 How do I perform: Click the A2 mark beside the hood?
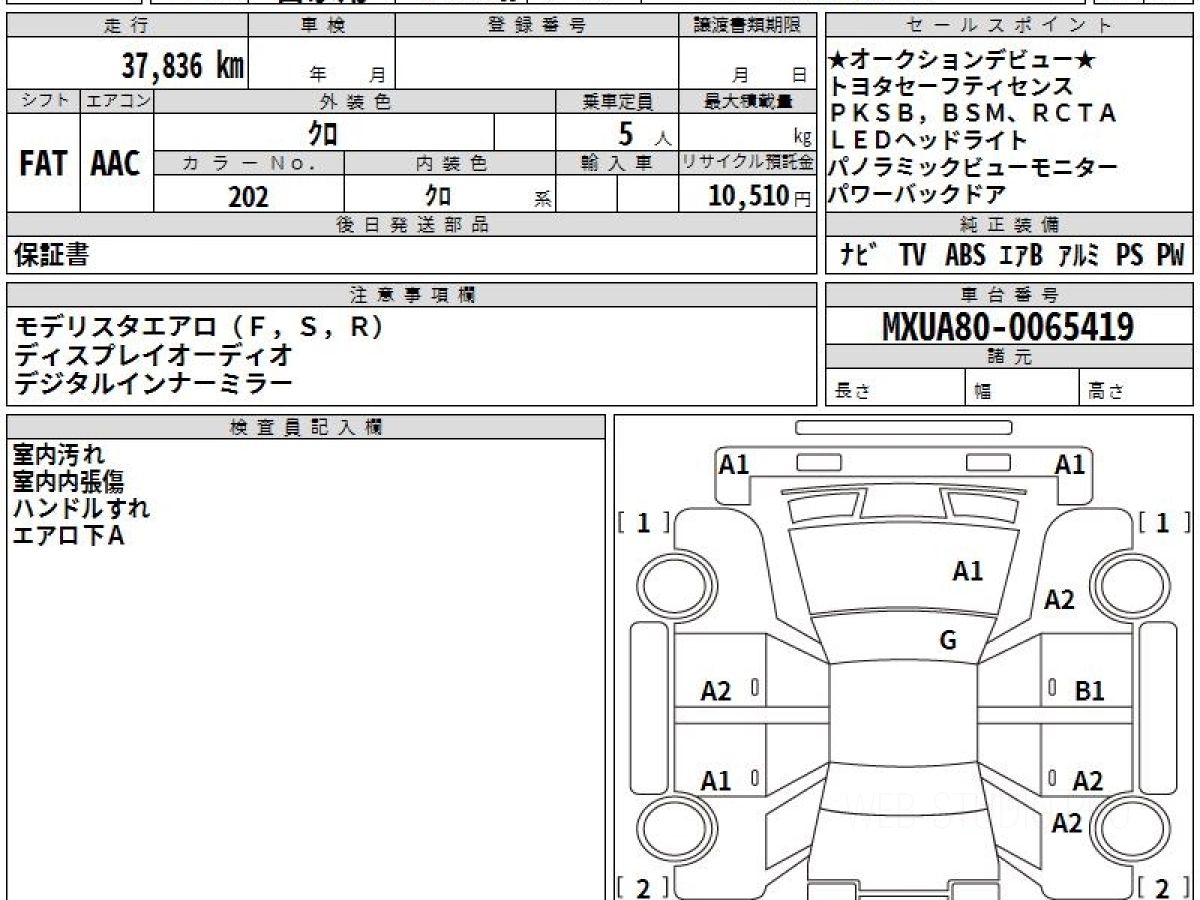click(1059, 600)
